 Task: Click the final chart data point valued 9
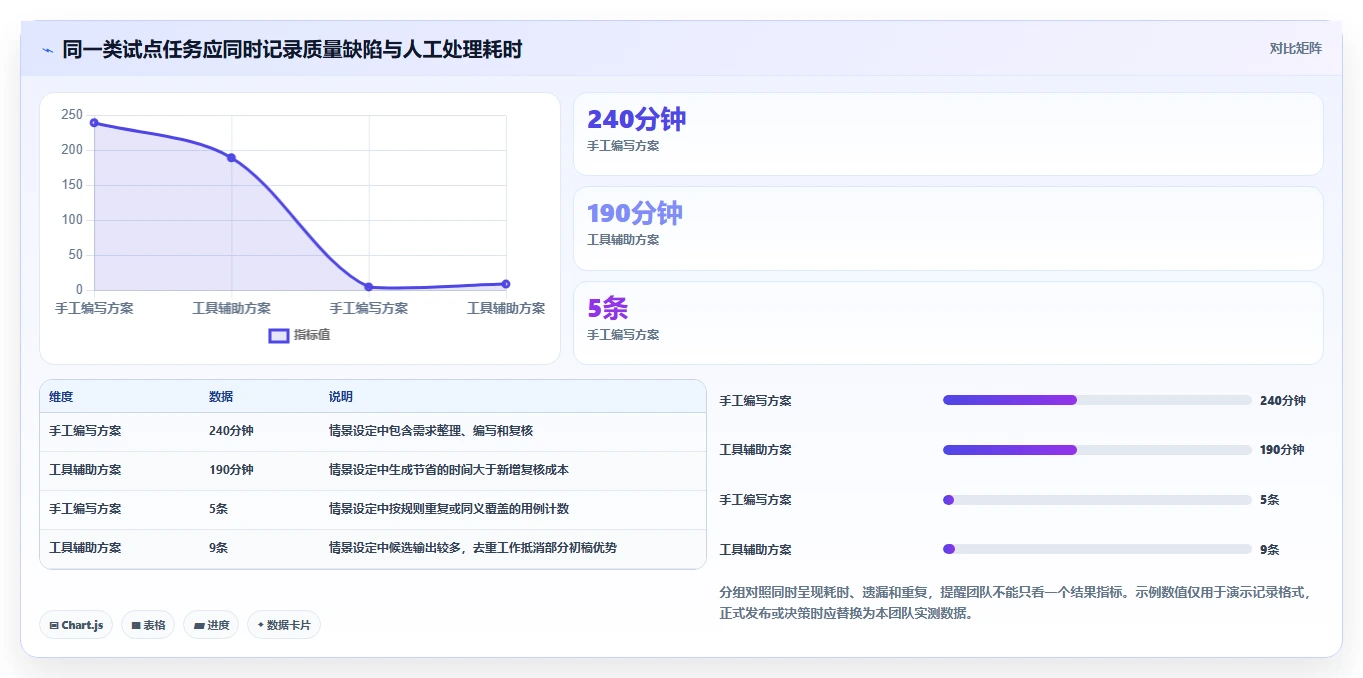(x=506, y=284)
